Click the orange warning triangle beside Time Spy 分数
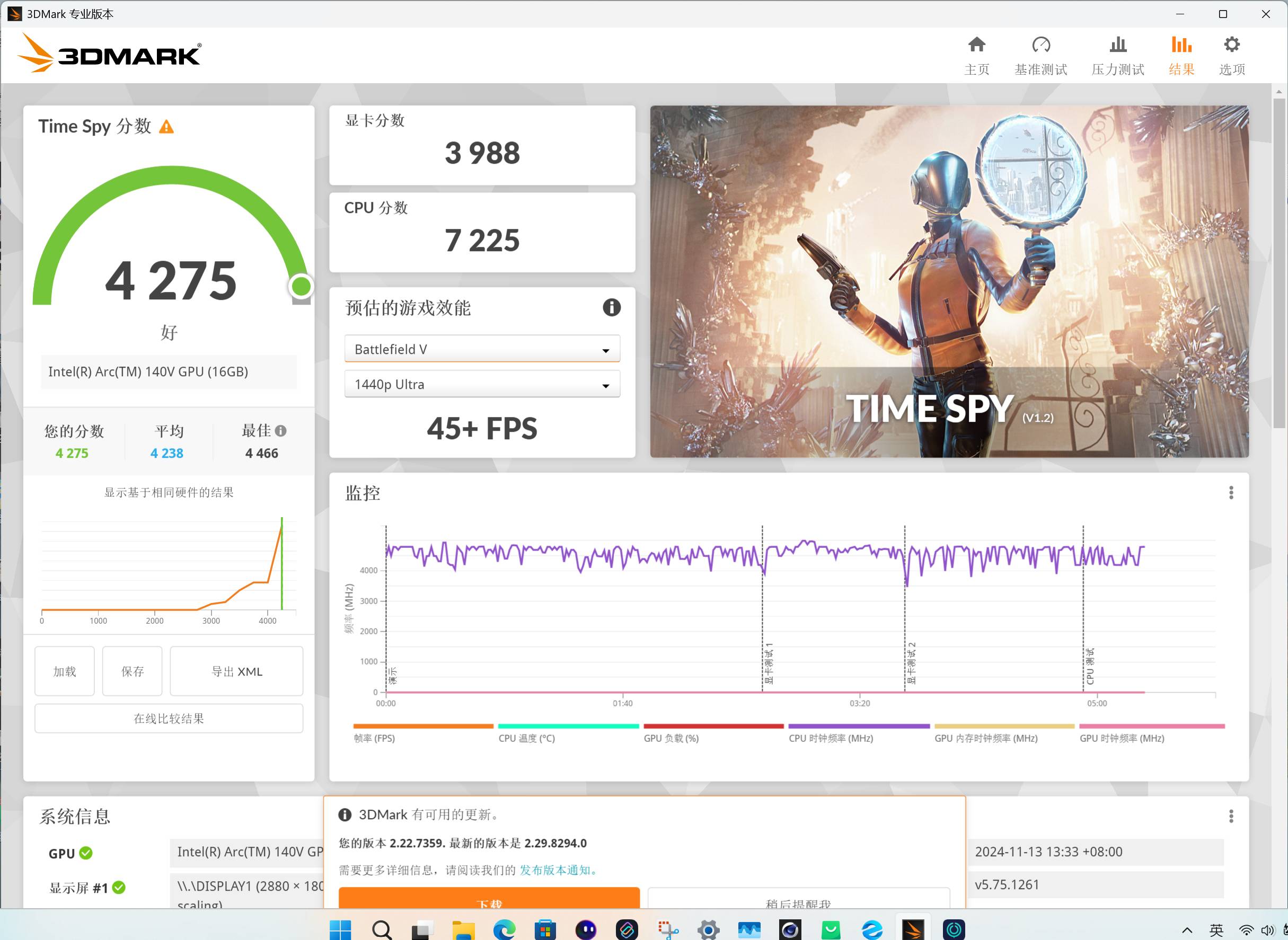This screenshot has width=1288, height=940. tap(166, 126)
